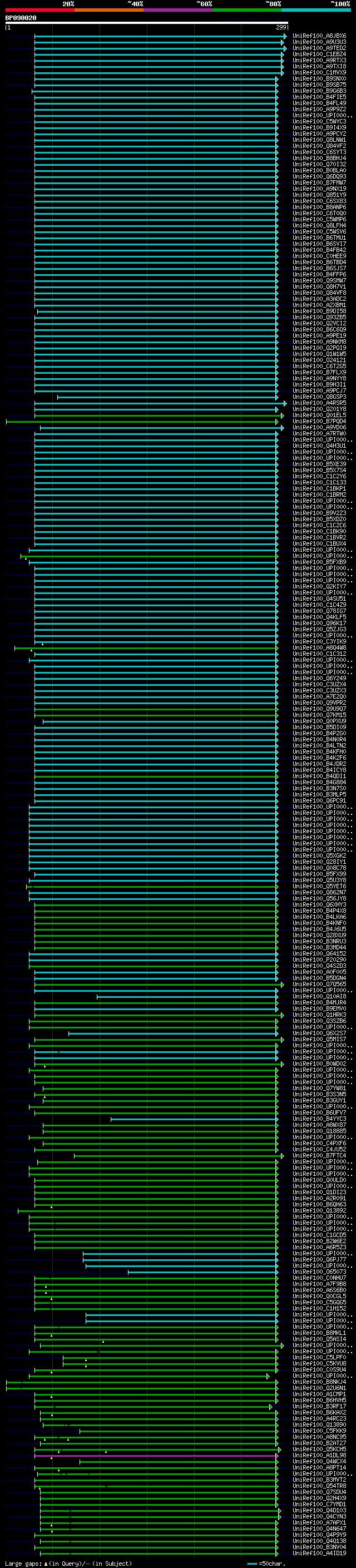Open hit UniRef100_A9RTX3
Viewport: 356px width, 1568px height.
319,60
